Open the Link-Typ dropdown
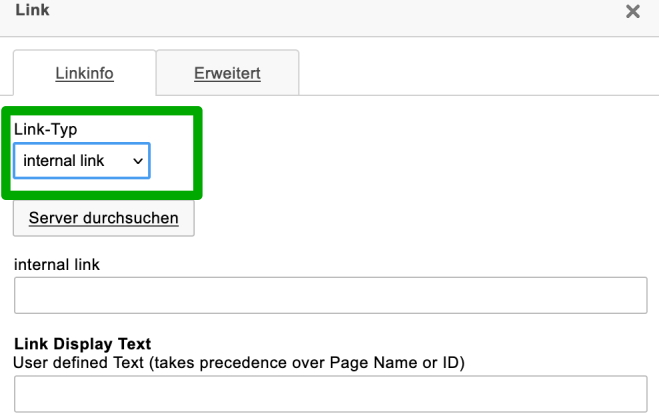 (82, 161)
